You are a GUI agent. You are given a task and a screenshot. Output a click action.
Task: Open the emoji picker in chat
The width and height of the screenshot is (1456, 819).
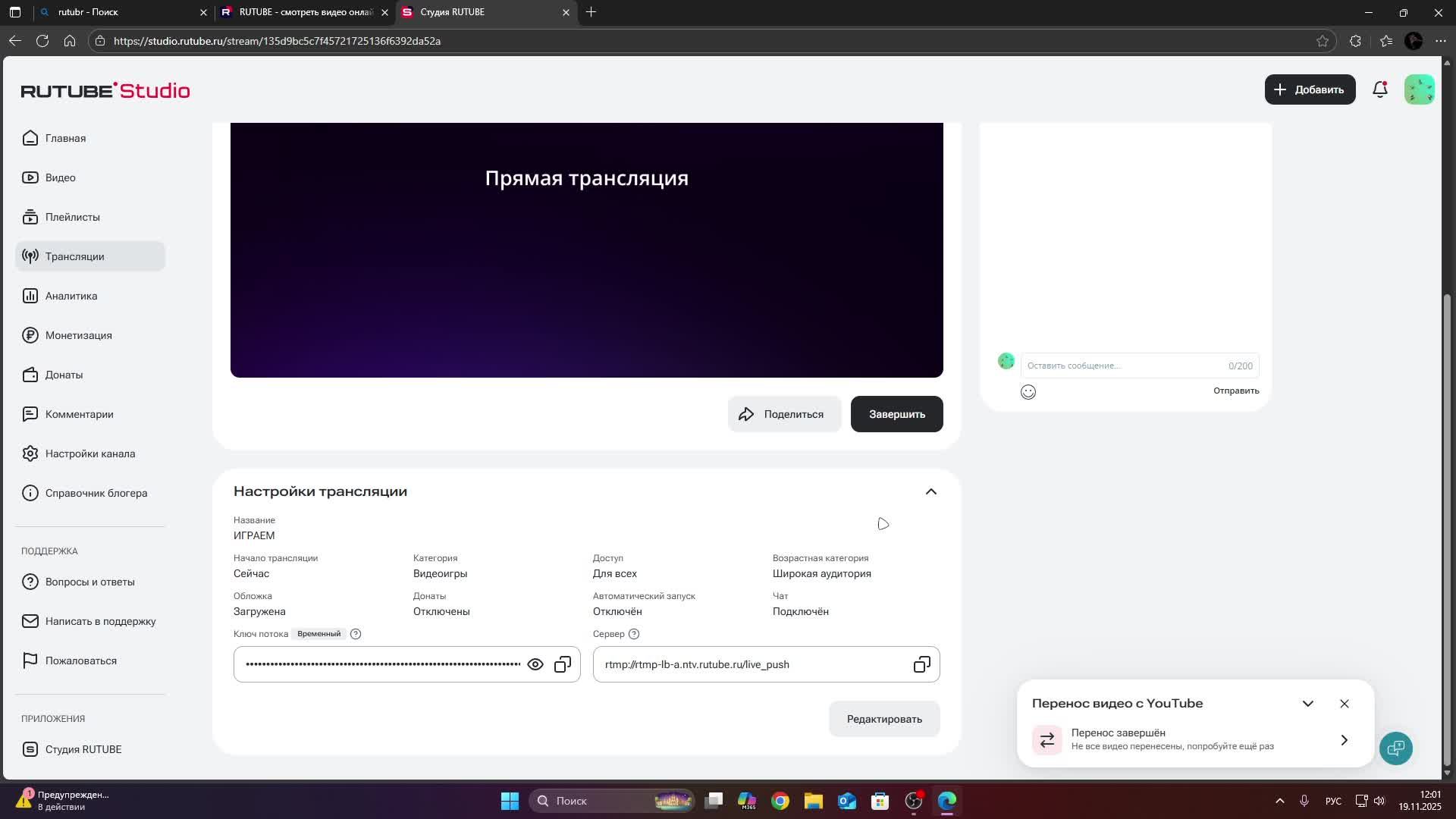pos(1028,391)
